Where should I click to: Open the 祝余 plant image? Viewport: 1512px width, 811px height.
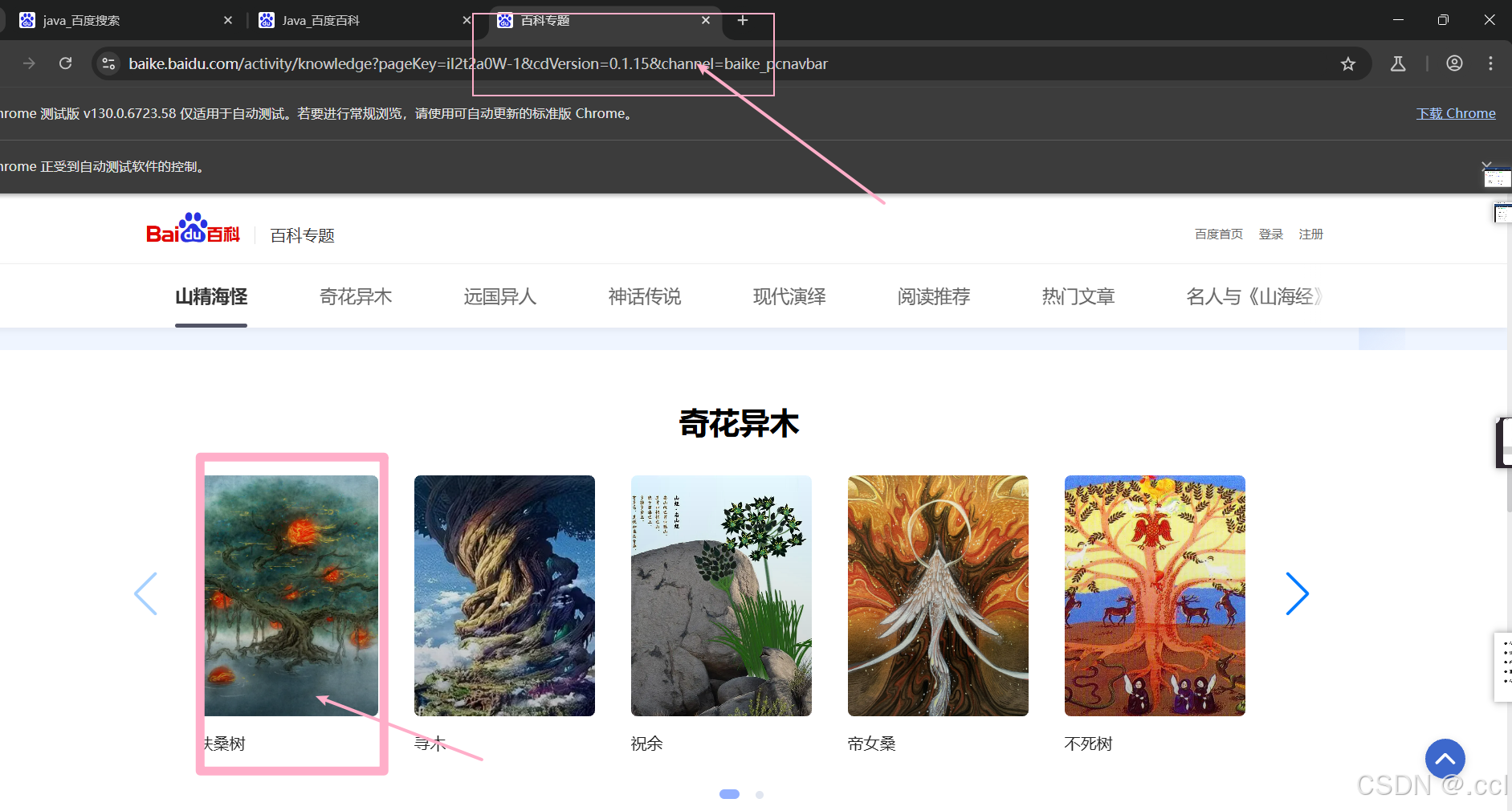tap(721, 596)
